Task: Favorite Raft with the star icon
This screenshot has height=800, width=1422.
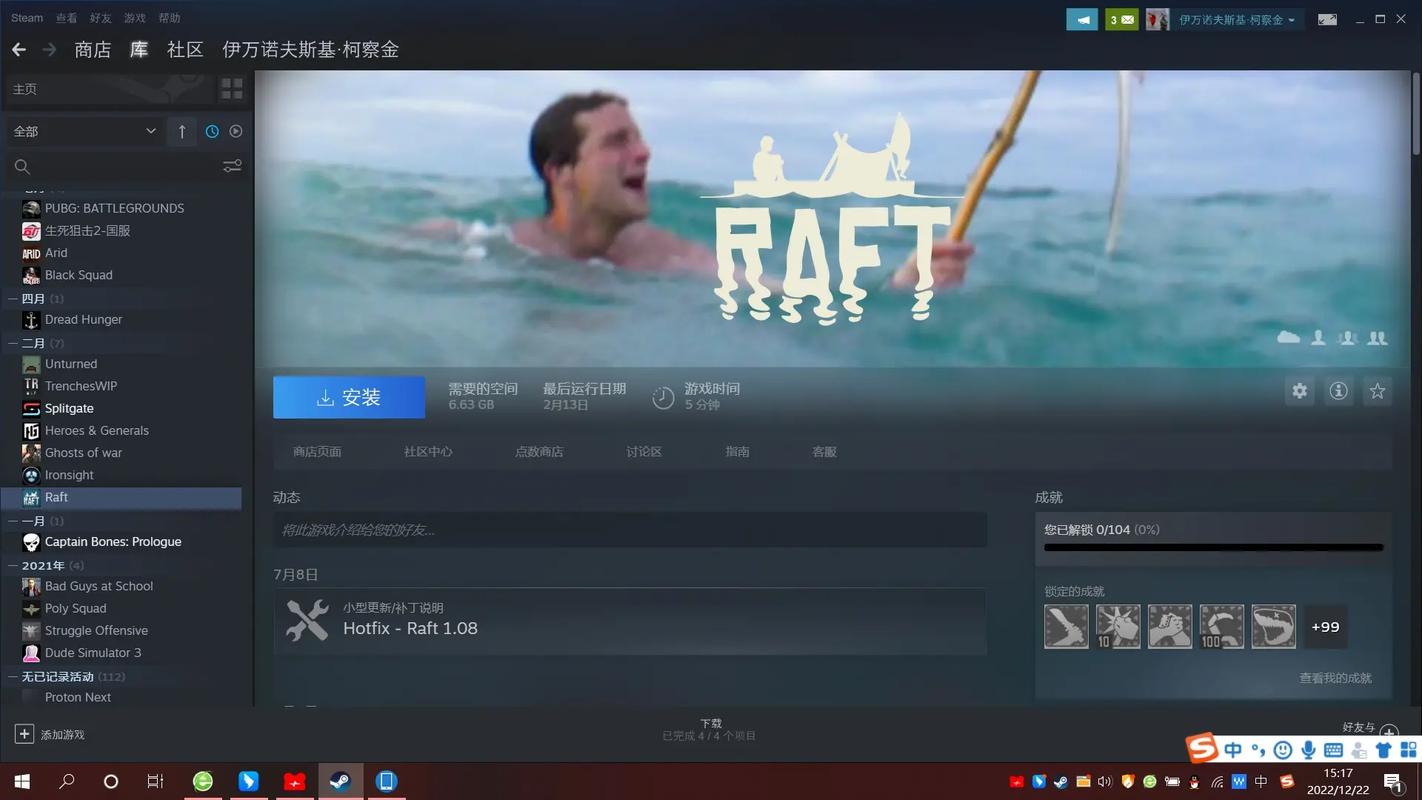Action: pyautogui.click(x=1377, y=391)
